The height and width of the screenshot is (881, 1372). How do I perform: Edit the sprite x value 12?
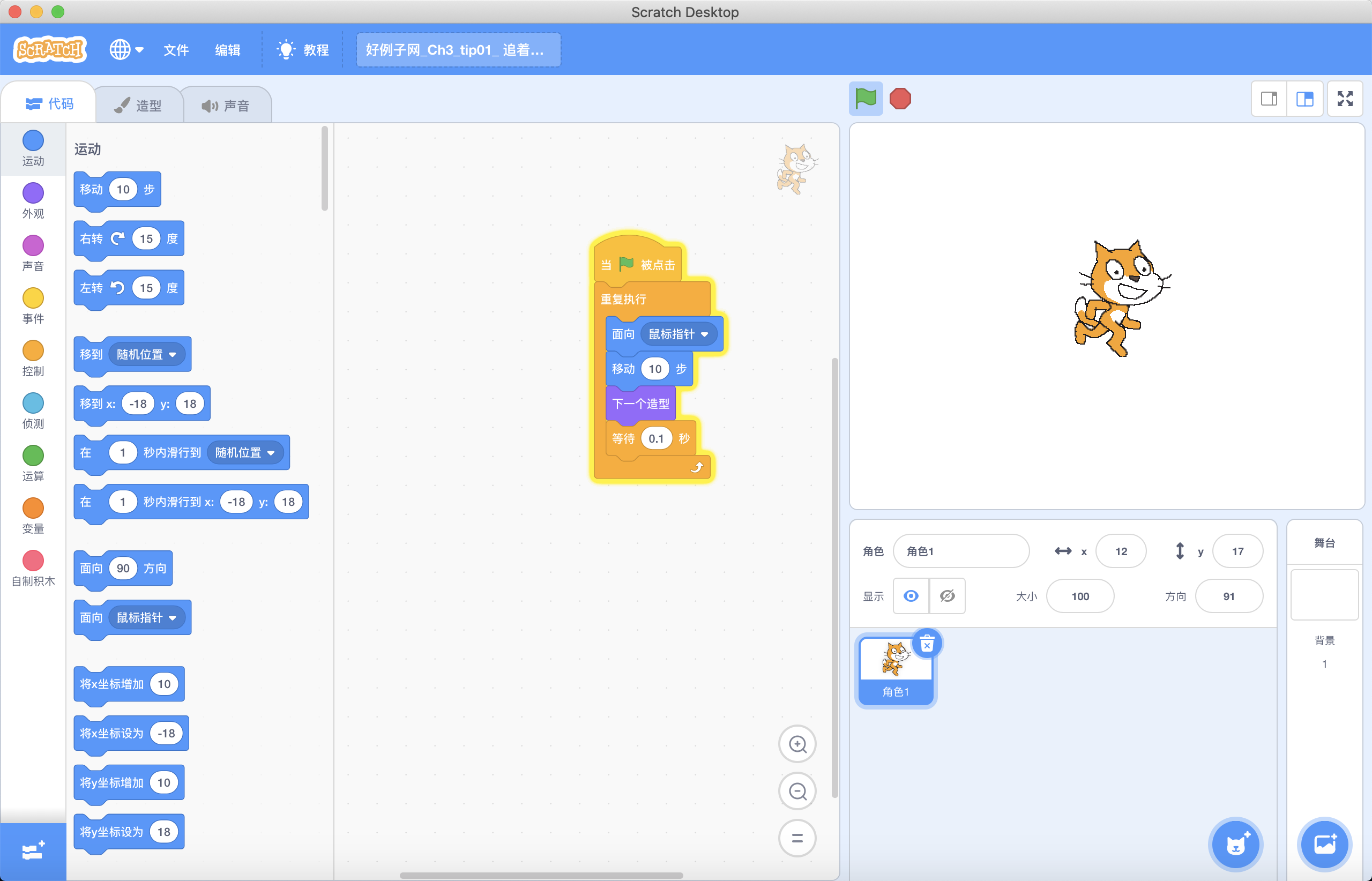[1121, 551]
